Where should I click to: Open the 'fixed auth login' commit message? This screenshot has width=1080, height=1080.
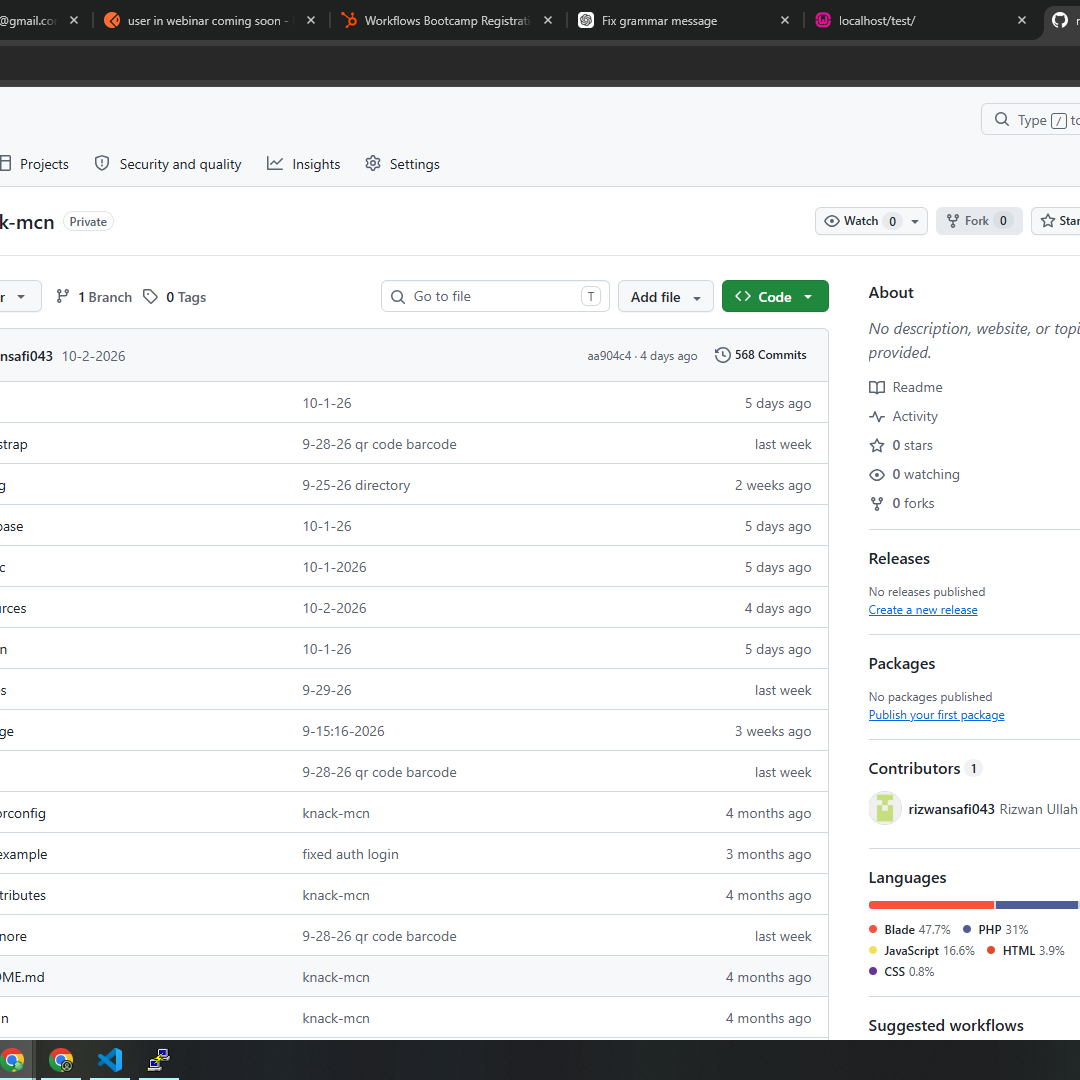click(351, 854)
